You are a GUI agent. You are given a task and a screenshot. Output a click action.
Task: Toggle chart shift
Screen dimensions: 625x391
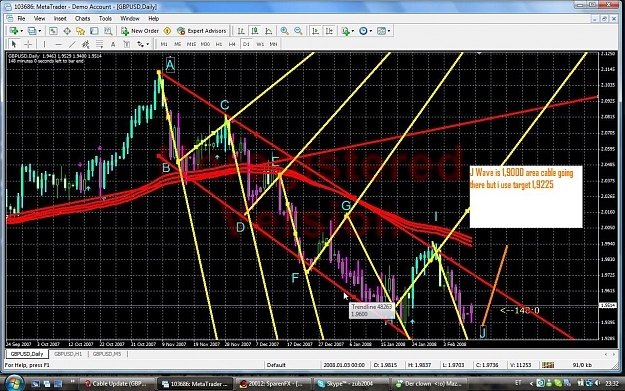click(x=329, y=31)
